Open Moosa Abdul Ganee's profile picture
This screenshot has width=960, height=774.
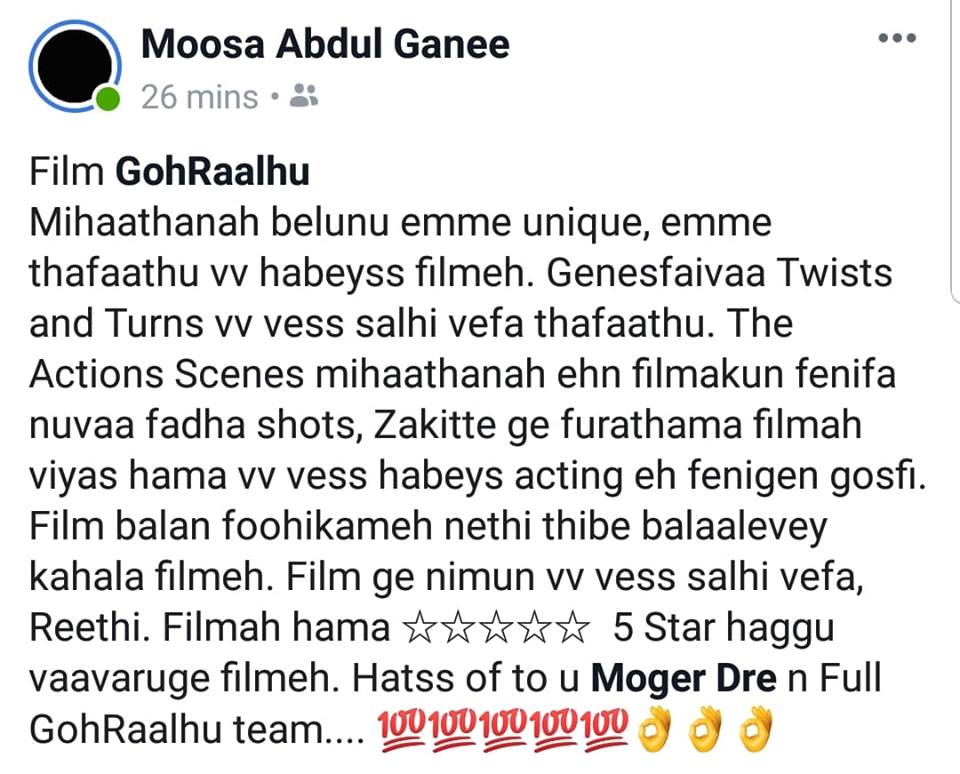[x=75, y=66]
